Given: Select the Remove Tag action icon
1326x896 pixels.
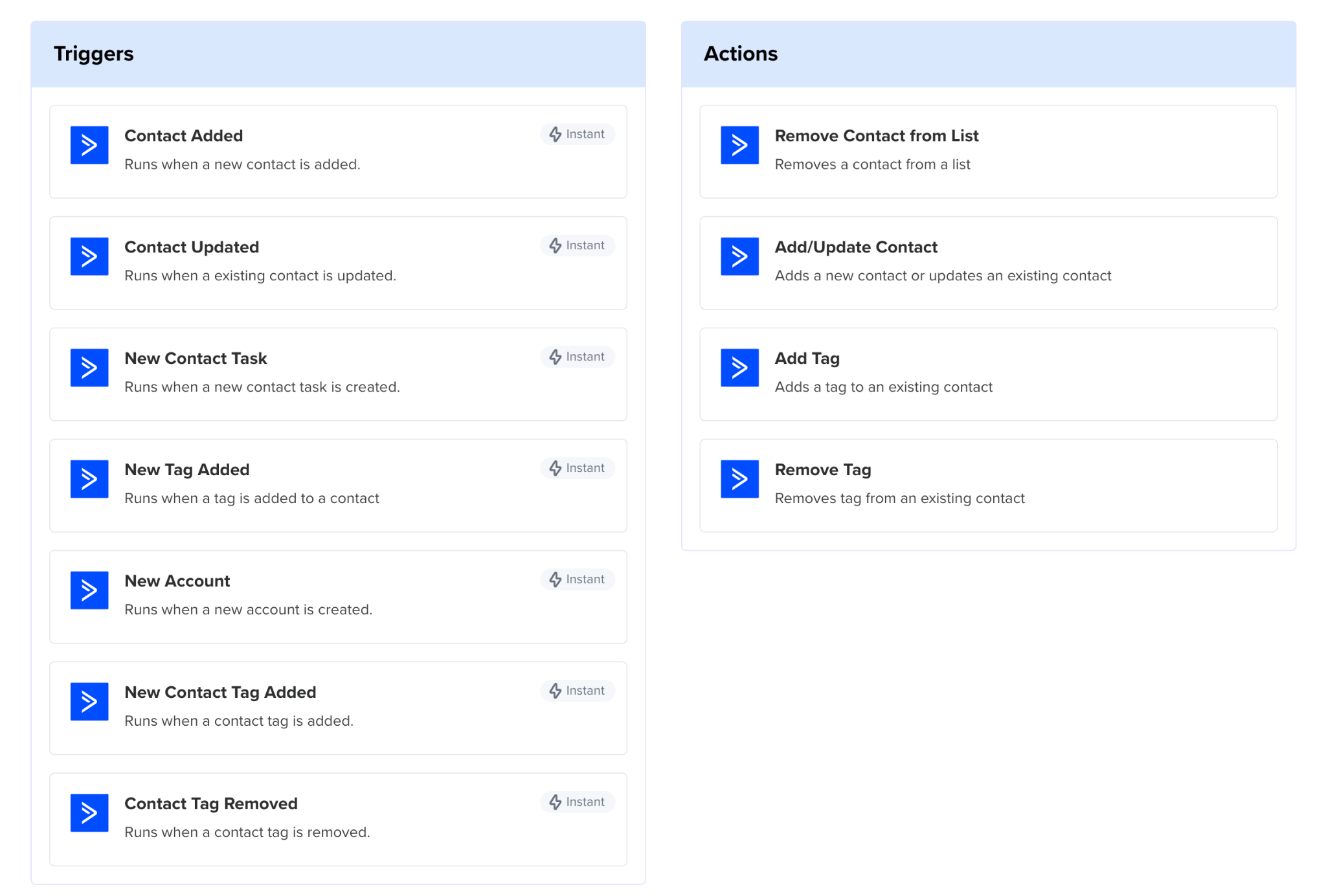Looking at the screenshot, I should pyautogui.click(x=739, y=479).
